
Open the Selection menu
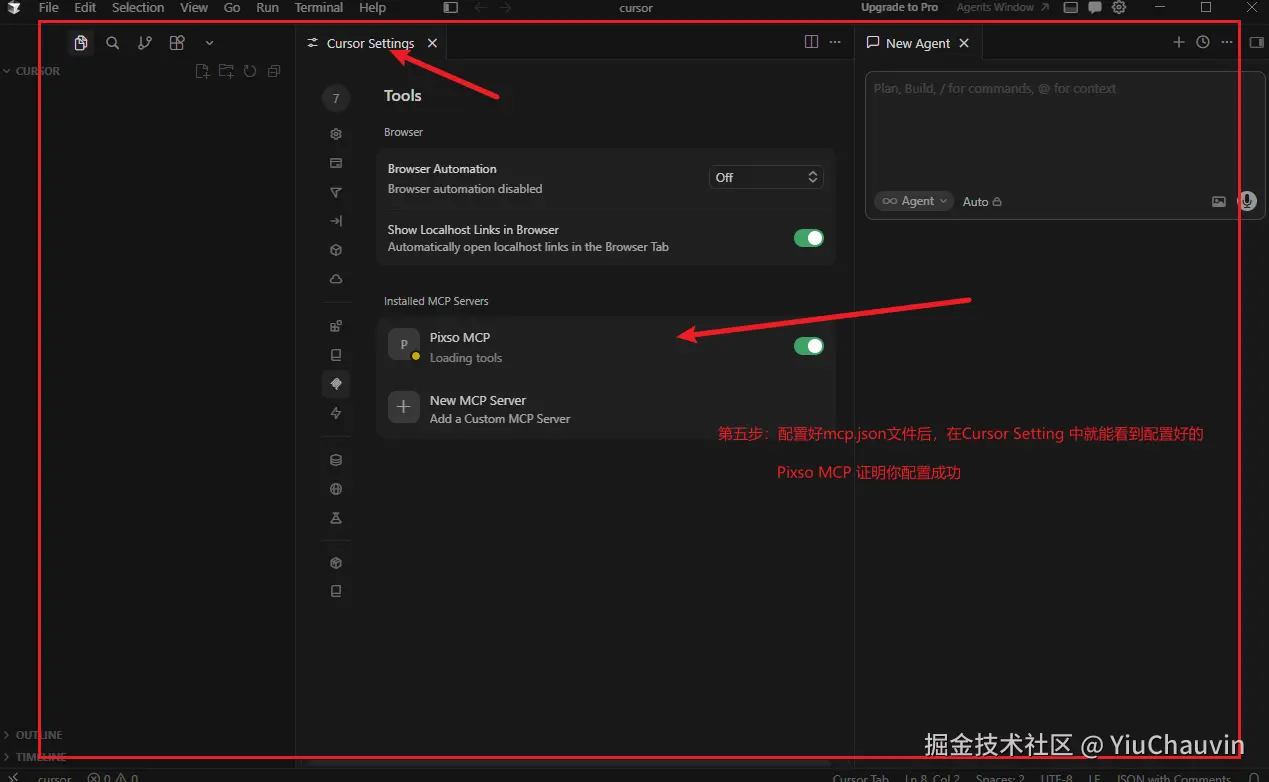tap(138, 7)
